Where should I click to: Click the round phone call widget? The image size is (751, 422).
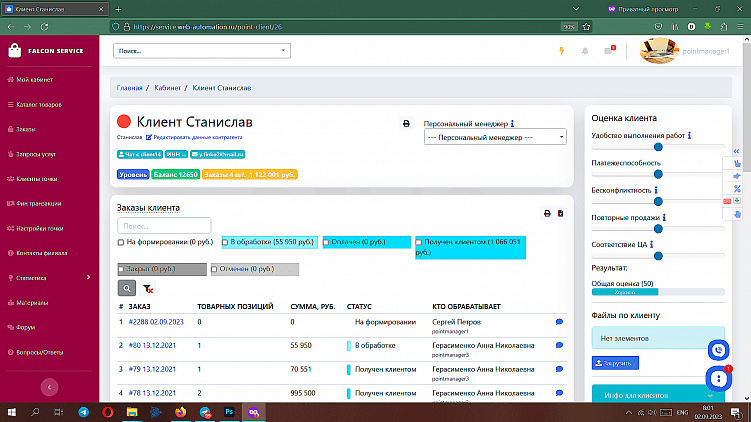718,350
